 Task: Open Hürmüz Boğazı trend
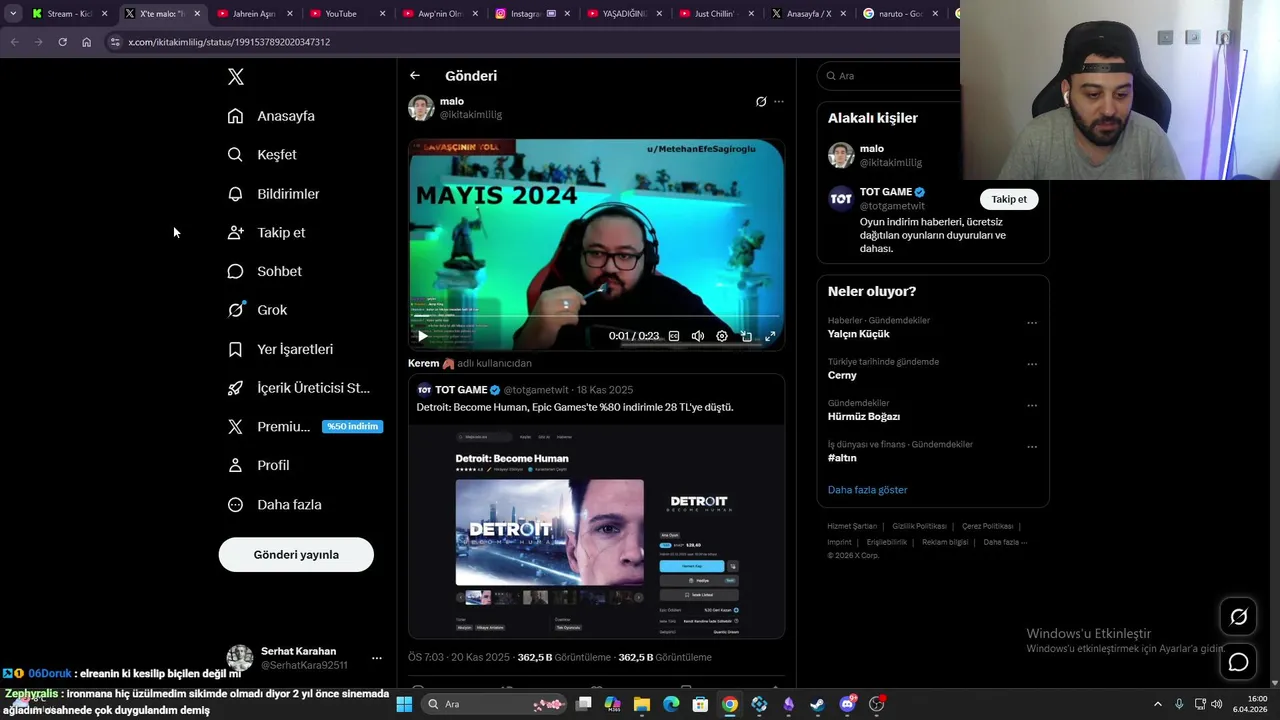pos(864,416)
